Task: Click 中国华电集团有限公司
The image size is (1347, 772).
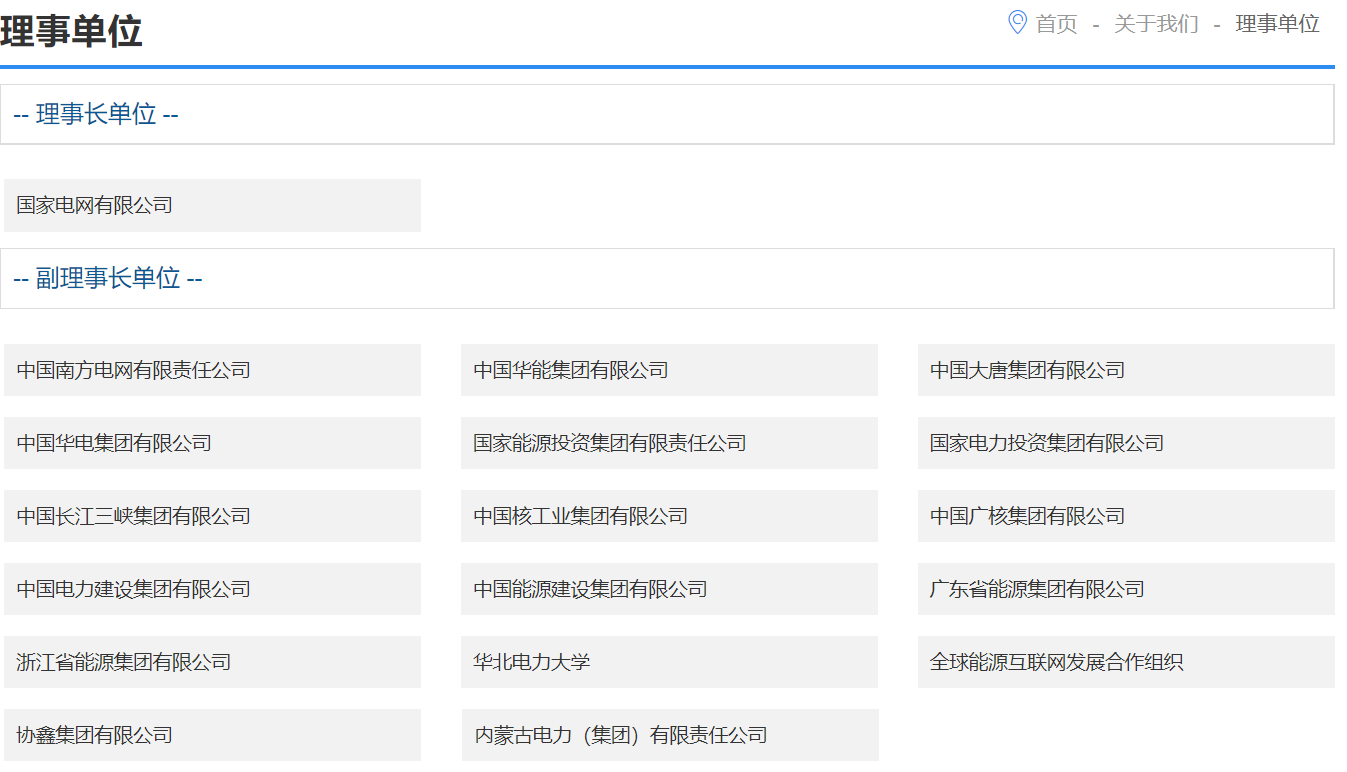Action: [212, 443]
